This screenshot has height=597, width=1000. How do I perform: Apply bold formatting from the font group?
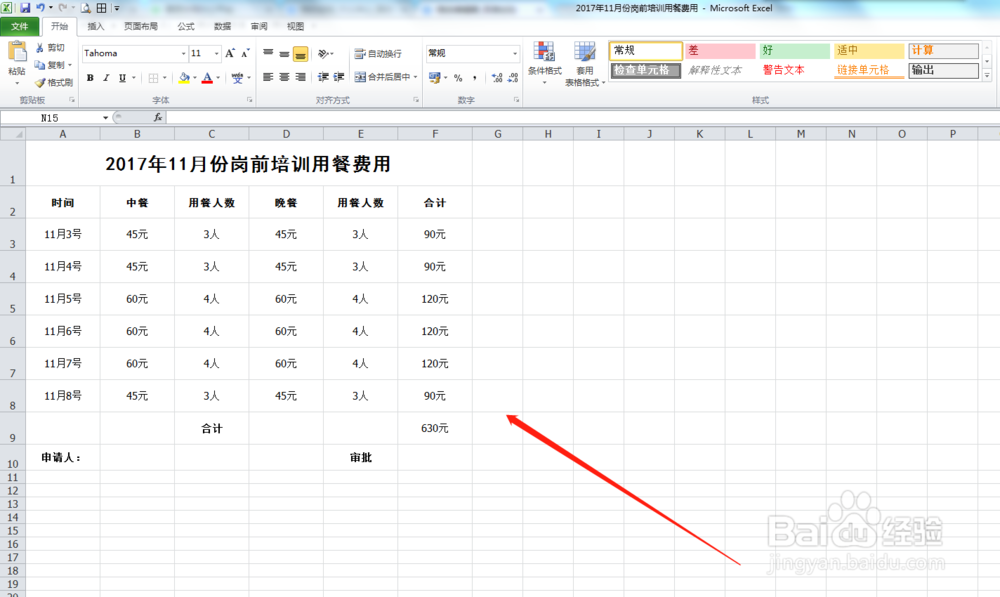point(90,78)
